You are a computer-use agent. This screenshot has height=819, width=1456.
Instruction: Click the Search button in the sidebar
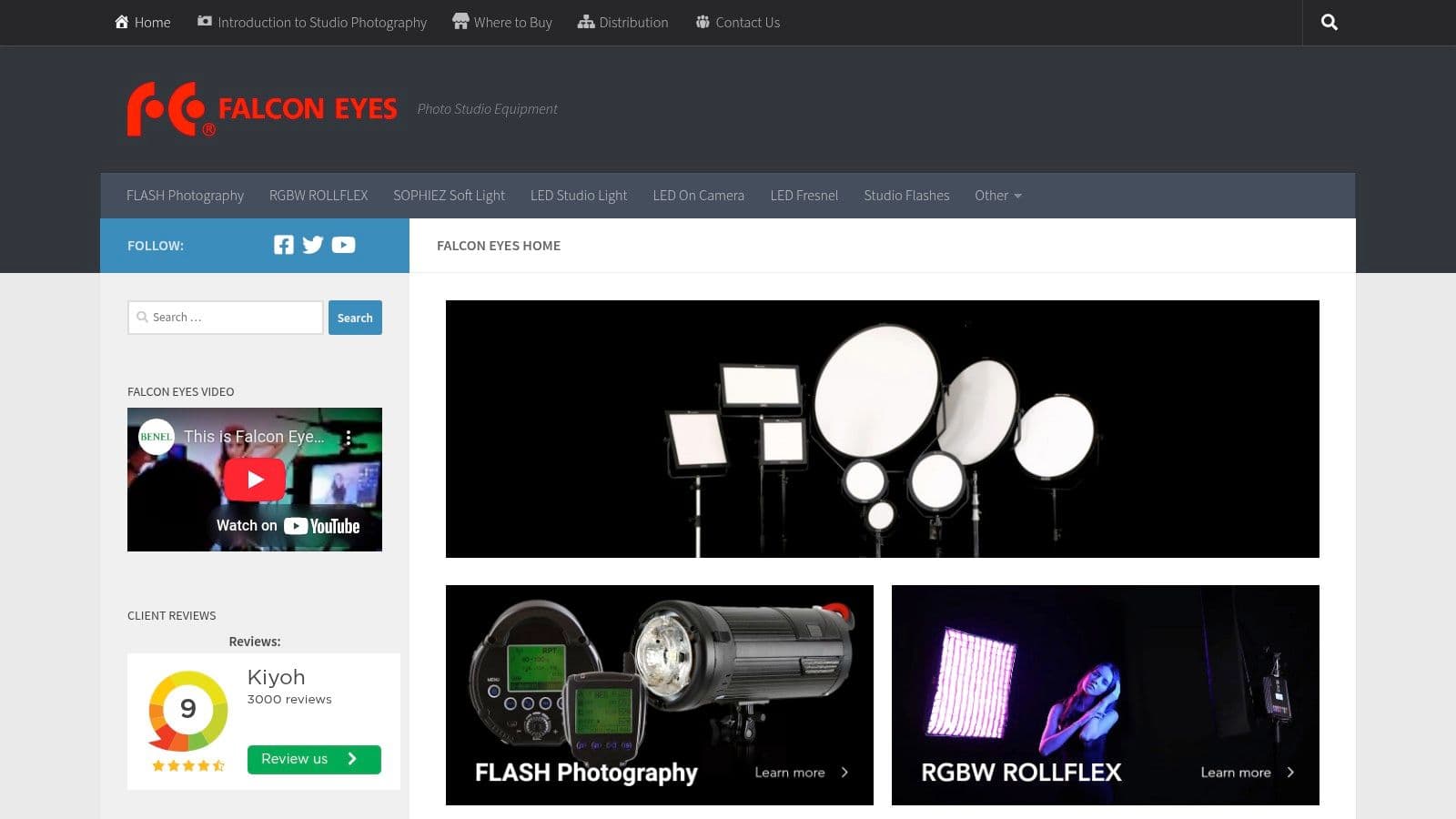pyautogui.click(x=355, y=317)
